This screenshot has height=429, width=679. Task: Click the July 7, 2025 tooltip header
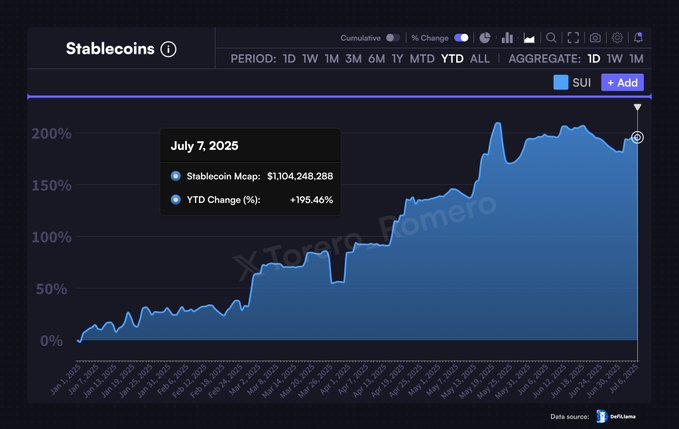(204, 146)
